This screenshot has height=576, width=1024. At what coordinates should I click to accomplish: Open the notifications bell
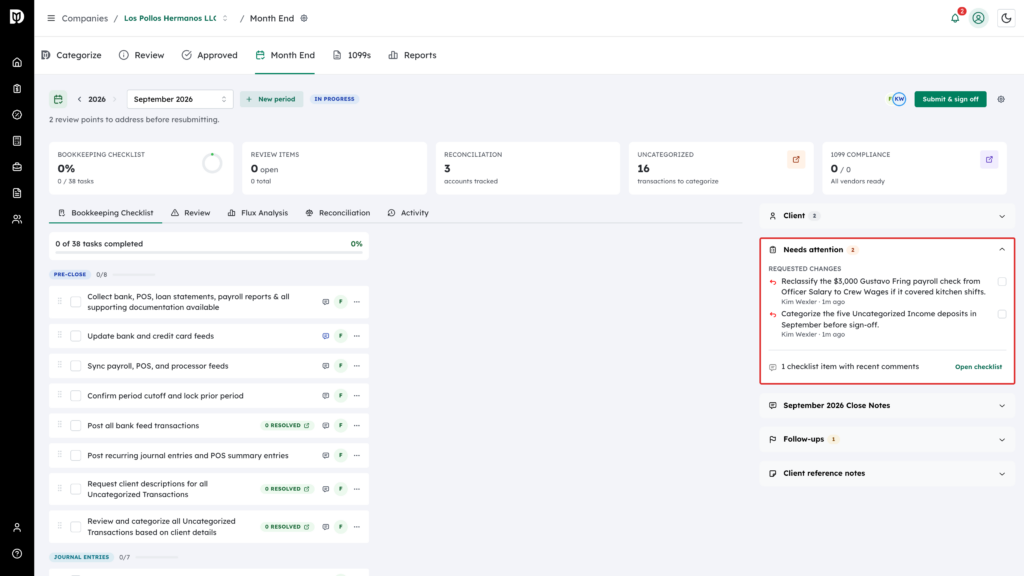955,18
